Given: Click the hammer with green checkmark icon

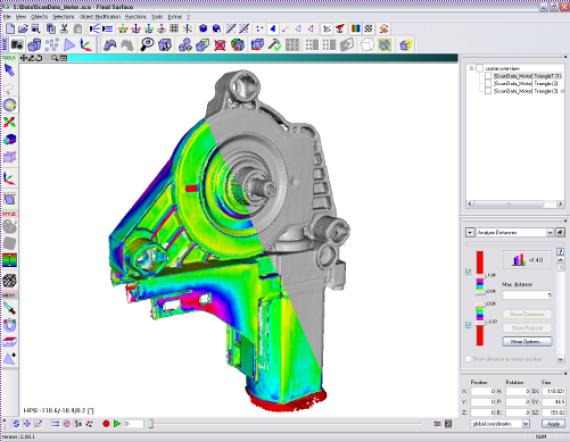Looking at the screenshot, I should (275, 45).
